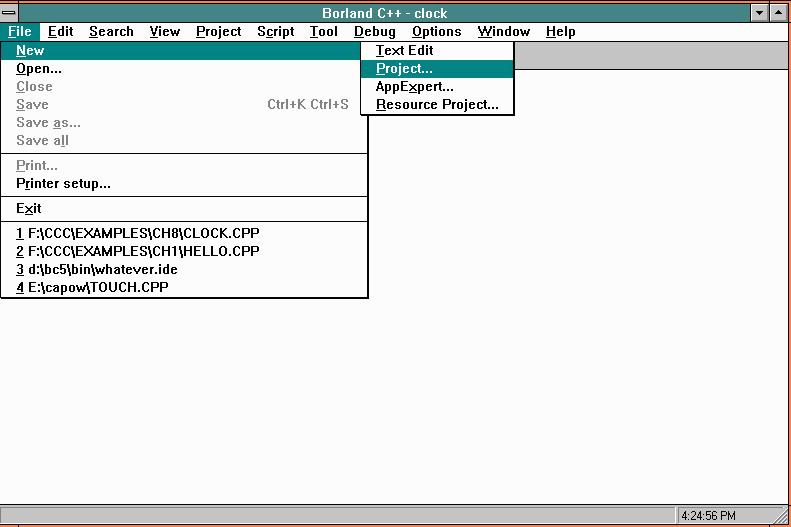Reopen recent file TOUCH.CPP
Image resolution: width=791 pixels, height=527 pixels.
point(184,287)
